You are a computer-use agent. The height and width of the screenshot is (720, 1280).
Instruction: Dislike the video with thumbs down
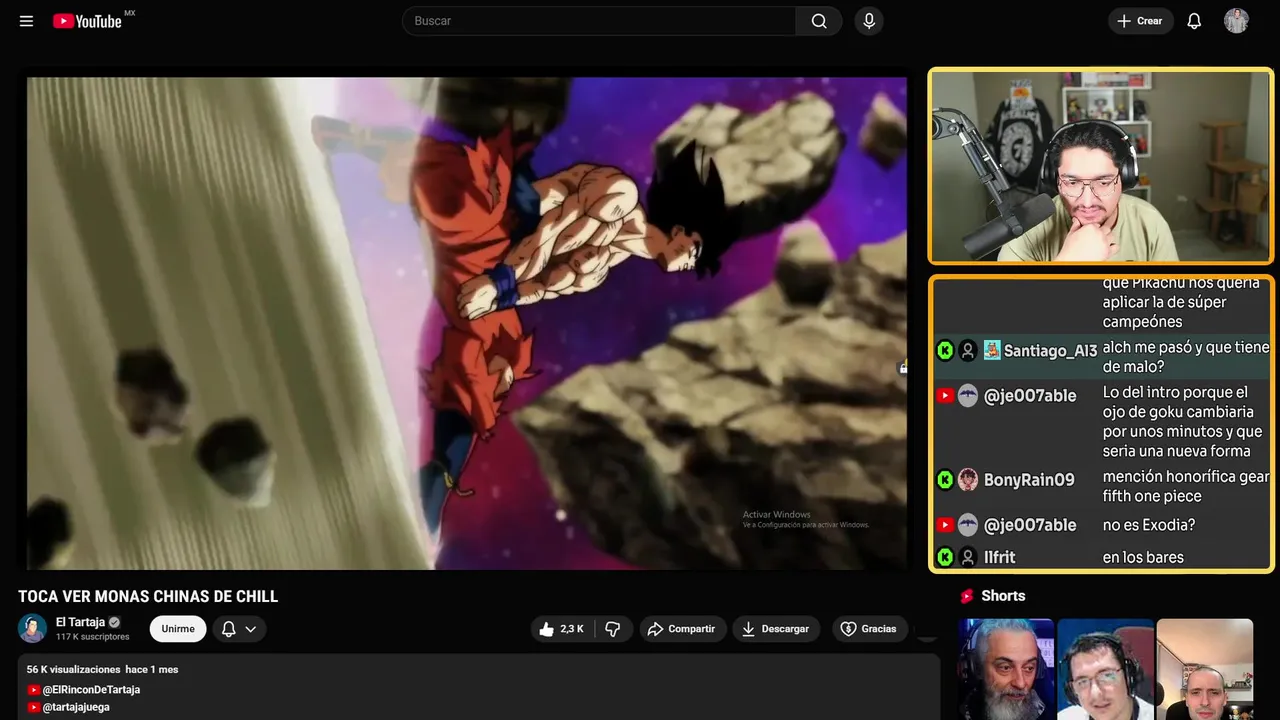click(613, 629)
